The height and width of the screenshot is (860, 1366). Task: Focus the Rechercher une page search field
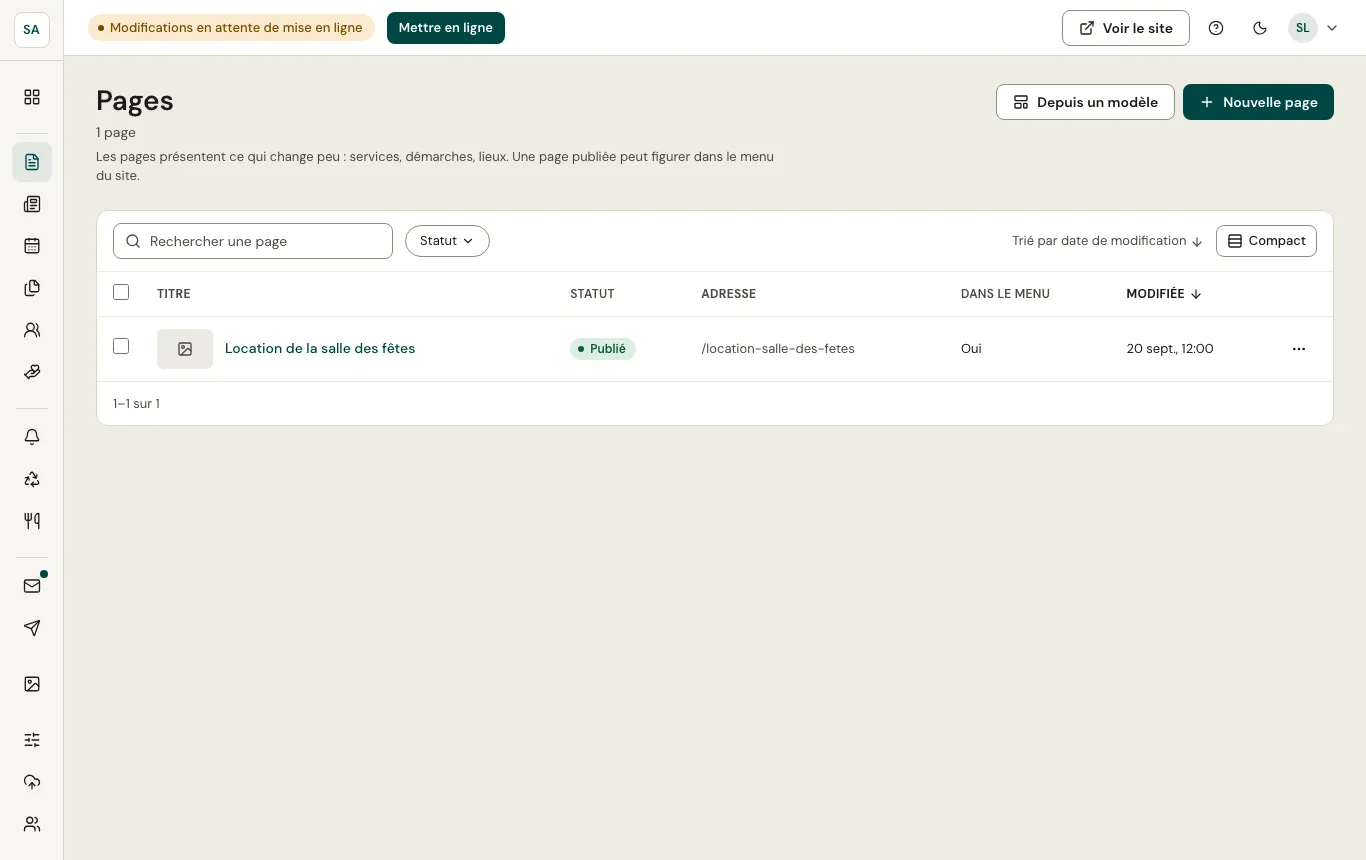253,241
